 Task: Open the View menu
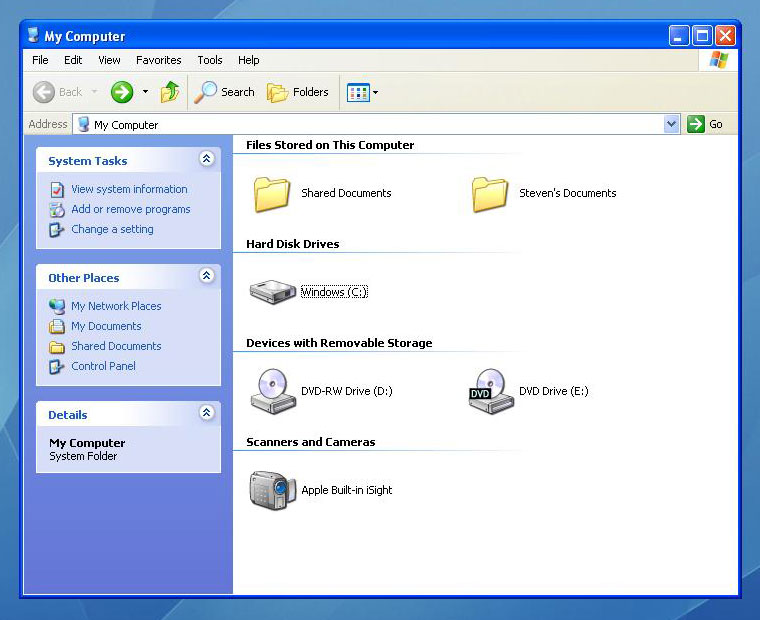pyautogui.click(x=109, y=60)
